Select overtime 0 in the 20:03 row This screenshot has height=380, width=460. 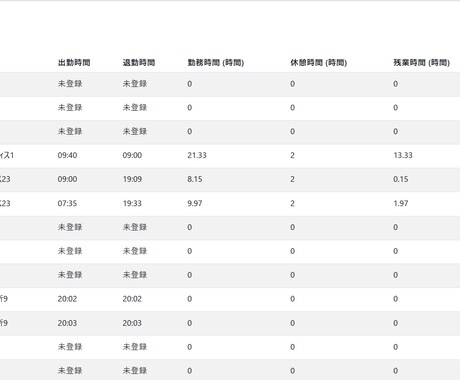(396, 323)
